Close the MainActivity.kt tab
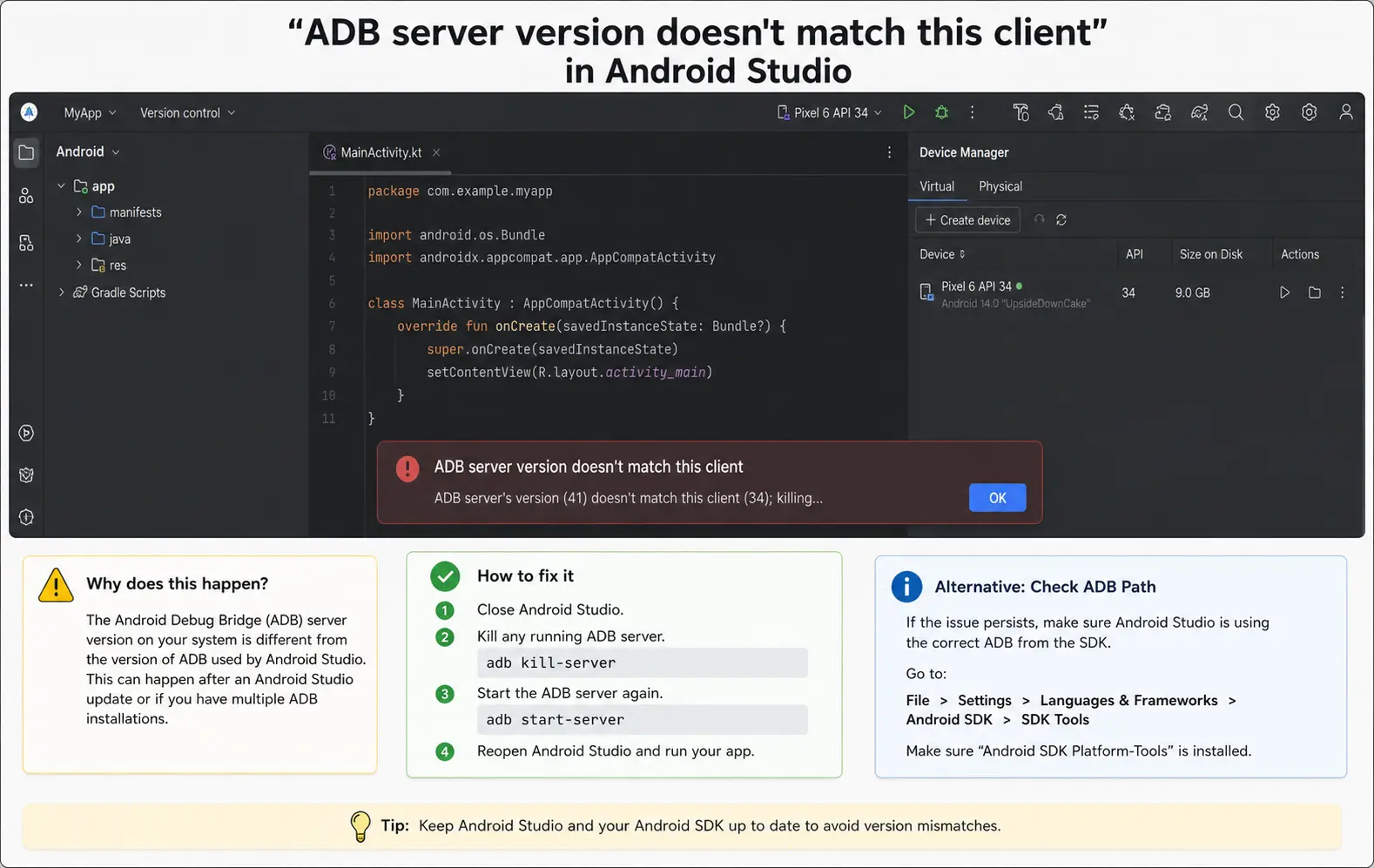 click(x=436, y=152)
